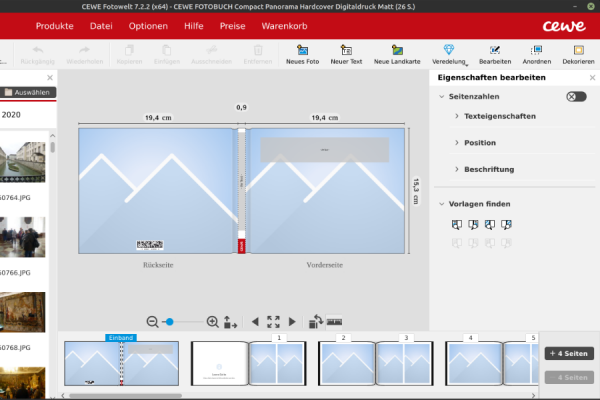600x400 pixels.
Task: Select the page 2-3 spread thumbnail
Action: pyautogui.click(x=376, y=363)
